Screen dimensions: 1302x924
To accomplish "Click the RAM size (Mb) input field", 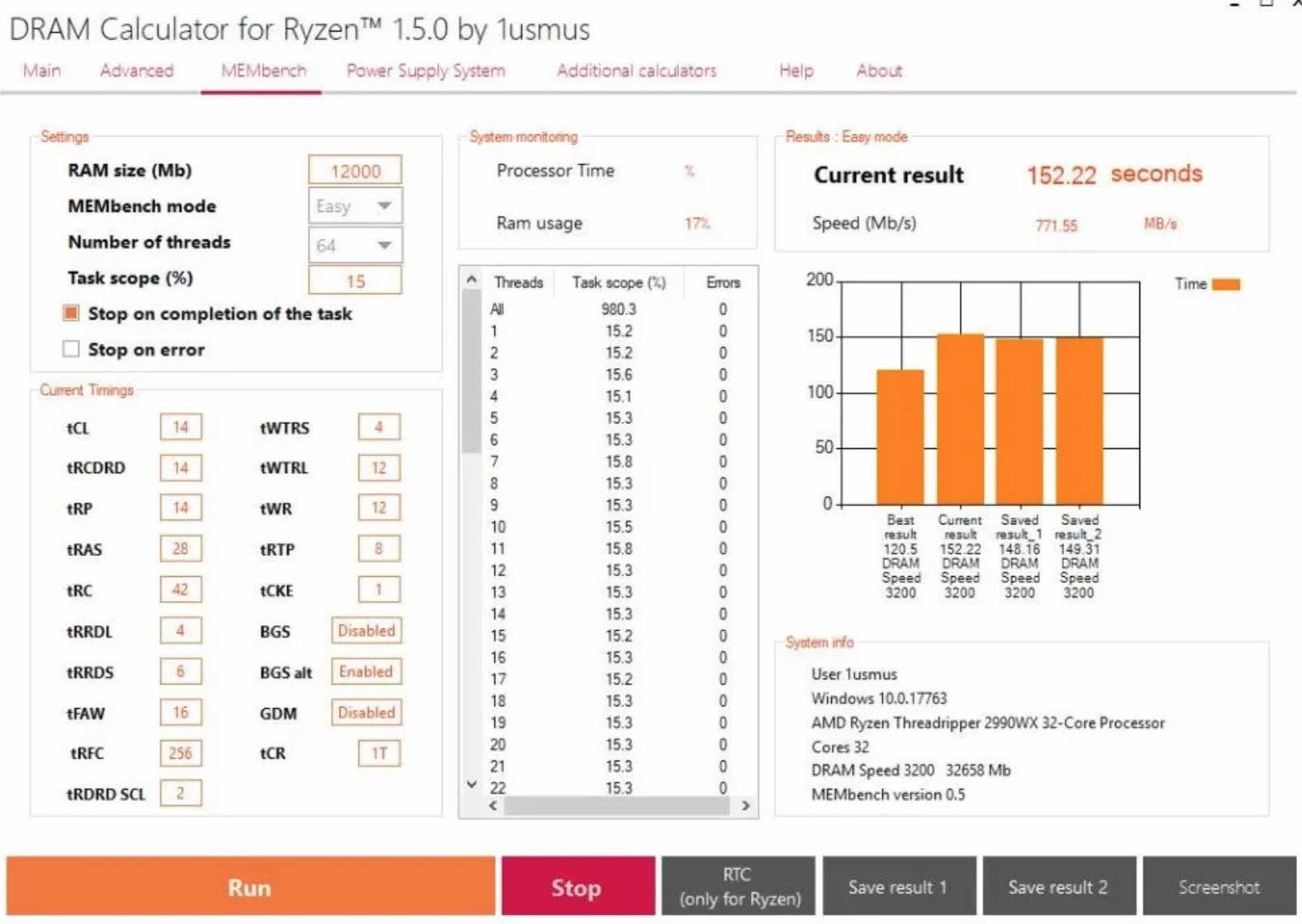I will 355,171.
